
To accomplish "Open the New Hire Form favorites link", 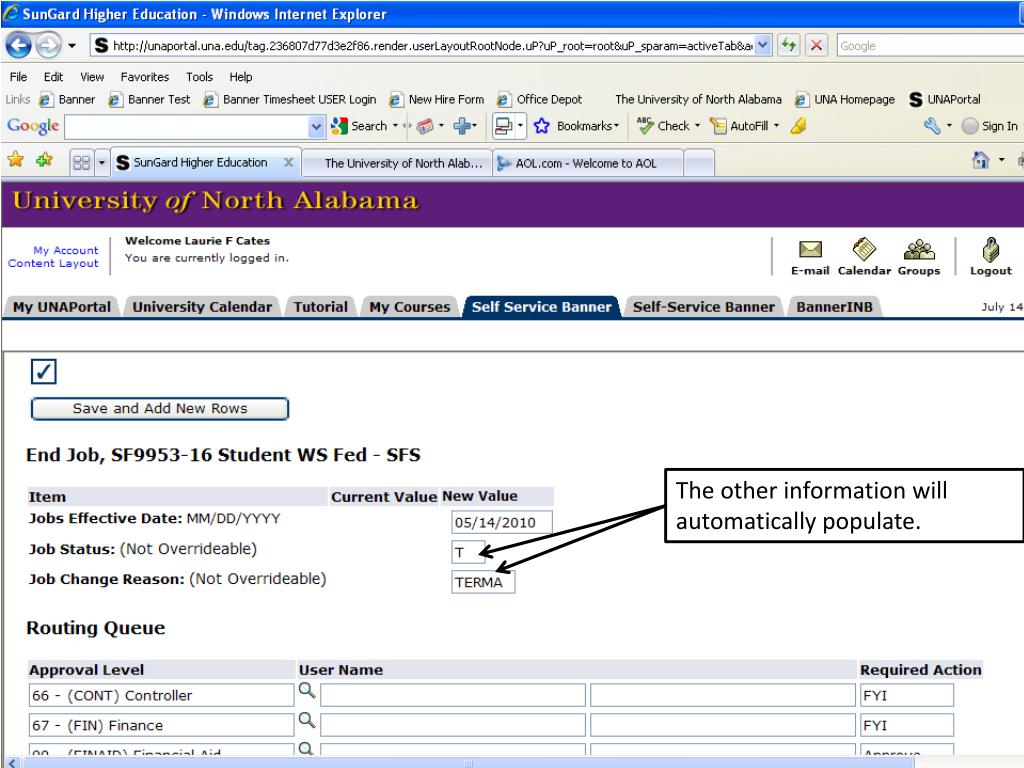I will (x=437, y=99).
